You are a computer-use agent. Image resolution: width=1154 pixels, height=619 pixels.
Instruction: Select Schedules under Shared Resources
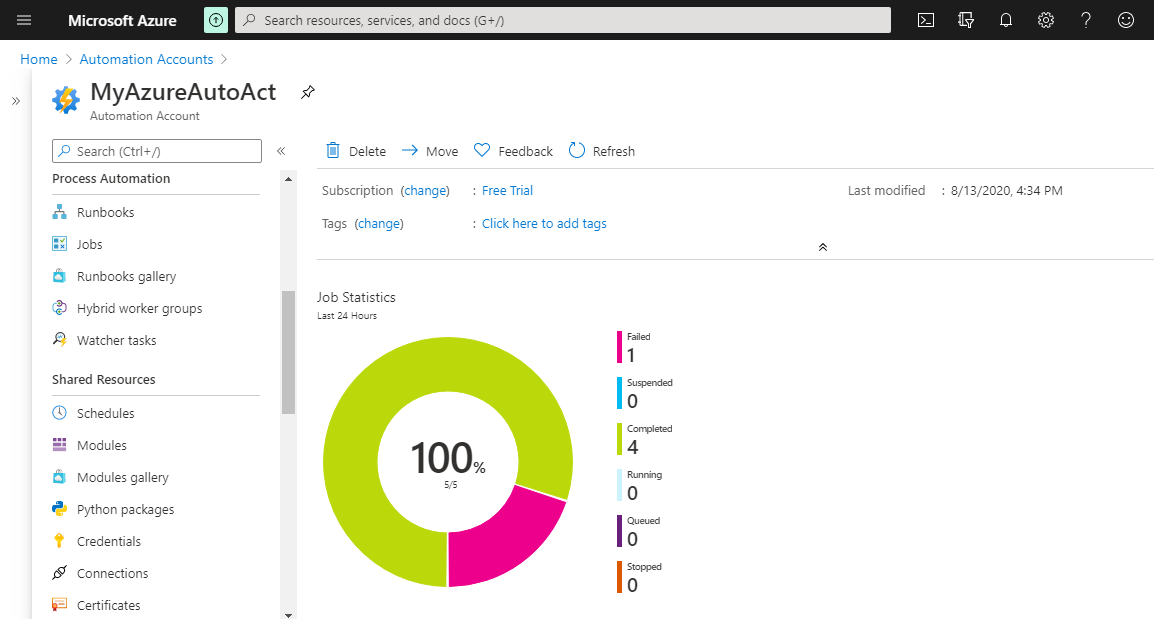[105, 413]
